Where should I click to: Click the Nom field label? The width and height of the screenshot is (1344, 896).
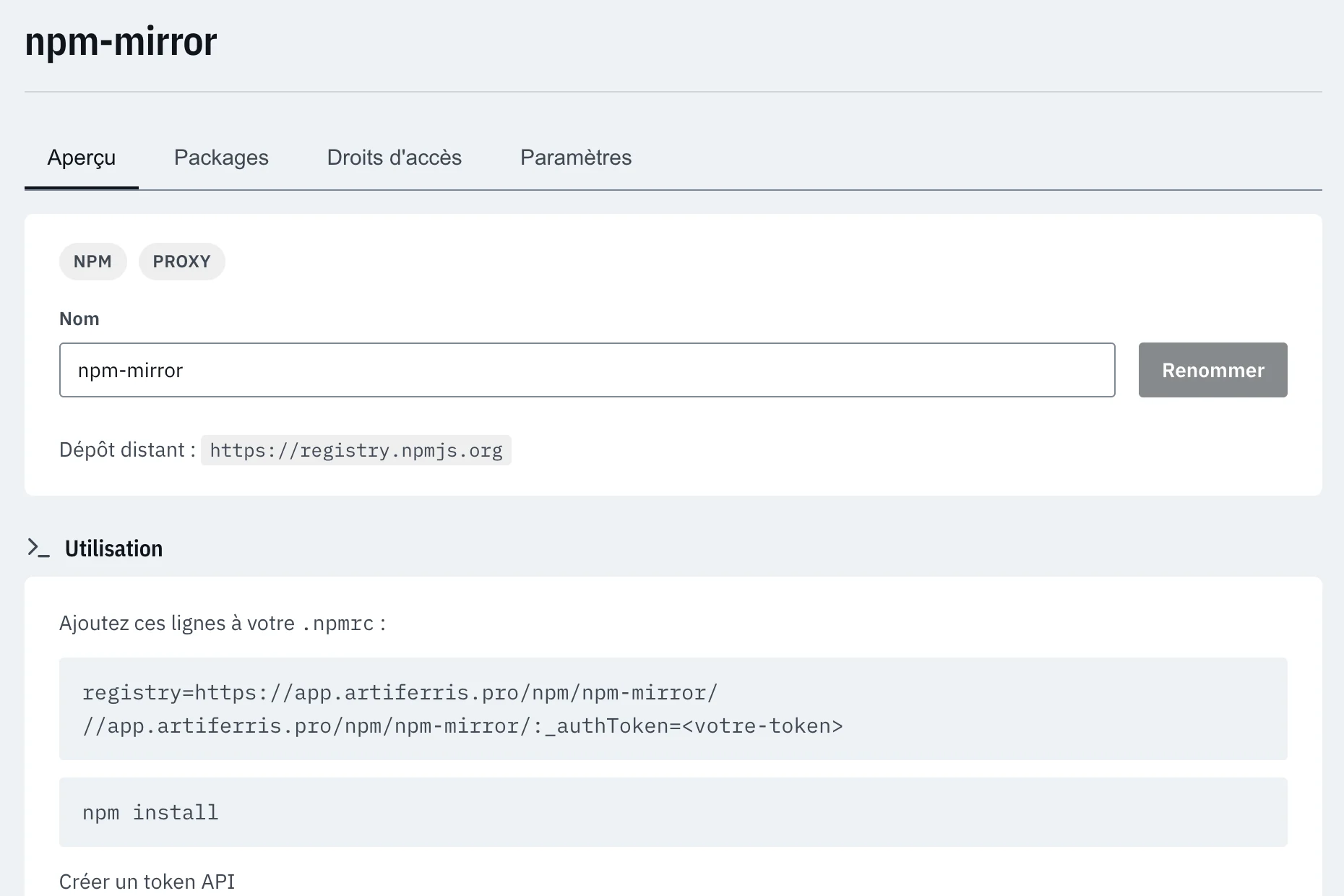[79, 319]
